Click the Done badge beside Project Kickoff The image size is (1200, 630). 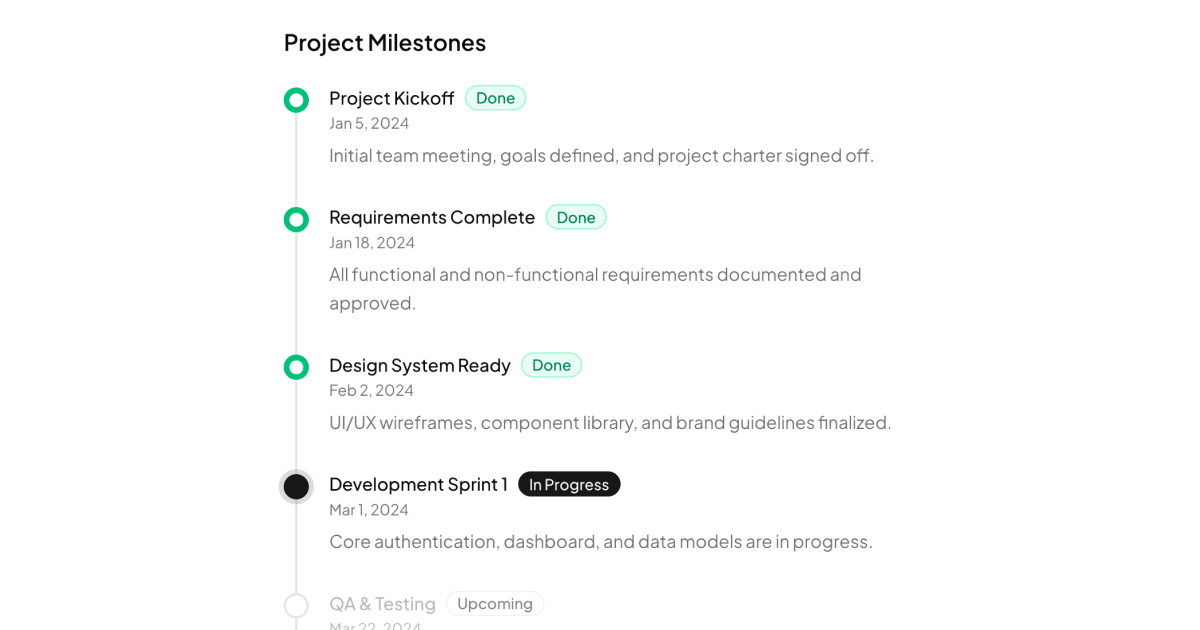495,98
